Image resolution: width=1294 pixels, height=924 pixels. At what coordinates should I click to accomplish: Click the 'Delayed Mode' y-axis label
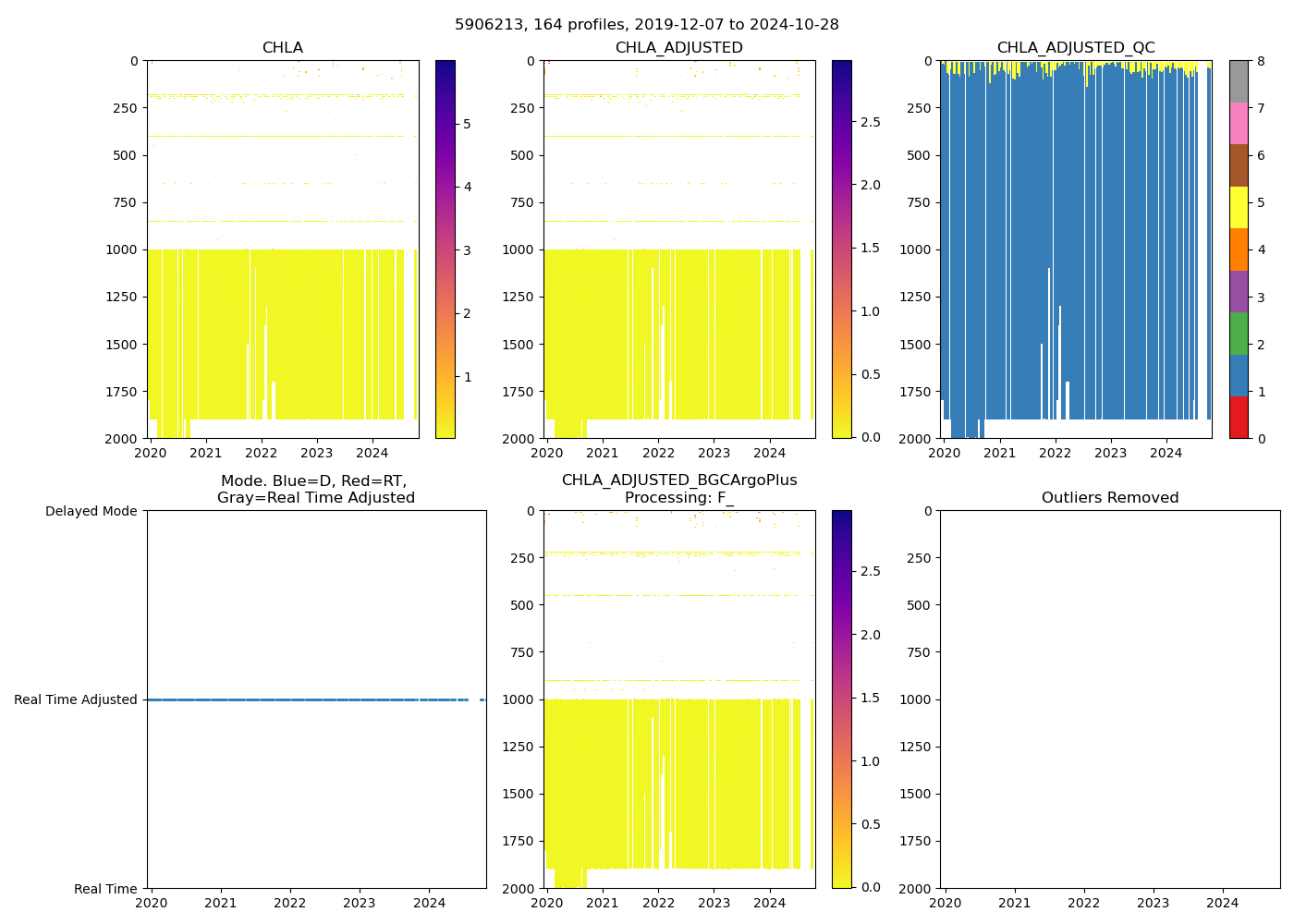(91, 511)
